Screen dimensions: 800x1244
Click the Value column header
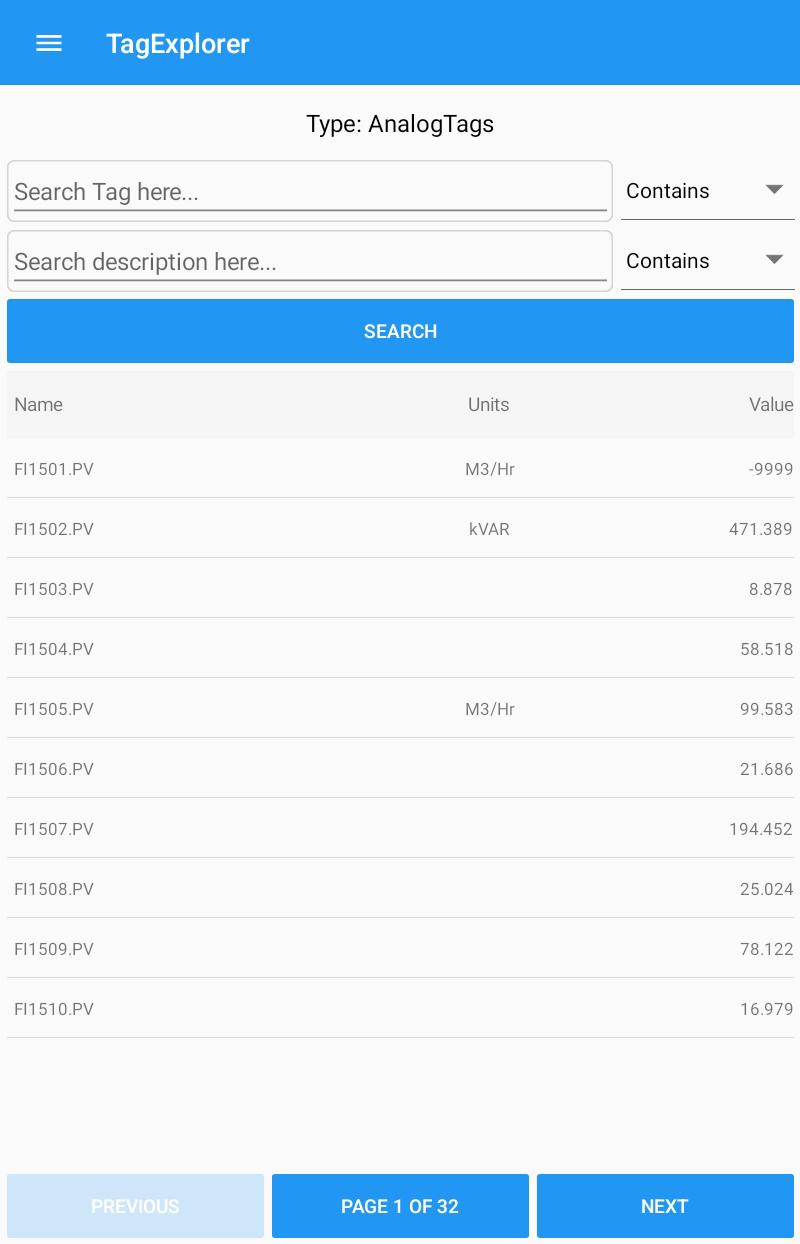click(771, 404)
